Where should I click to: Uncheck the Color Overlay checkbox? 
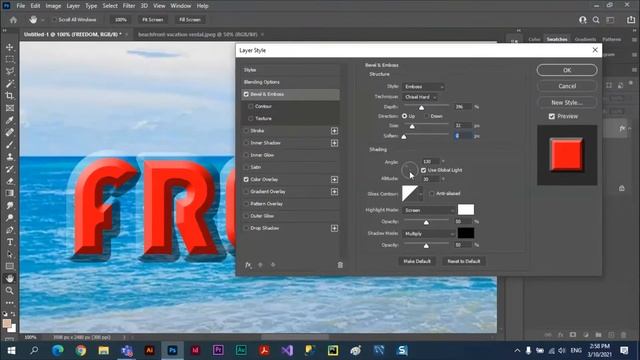tap(246, 180)
